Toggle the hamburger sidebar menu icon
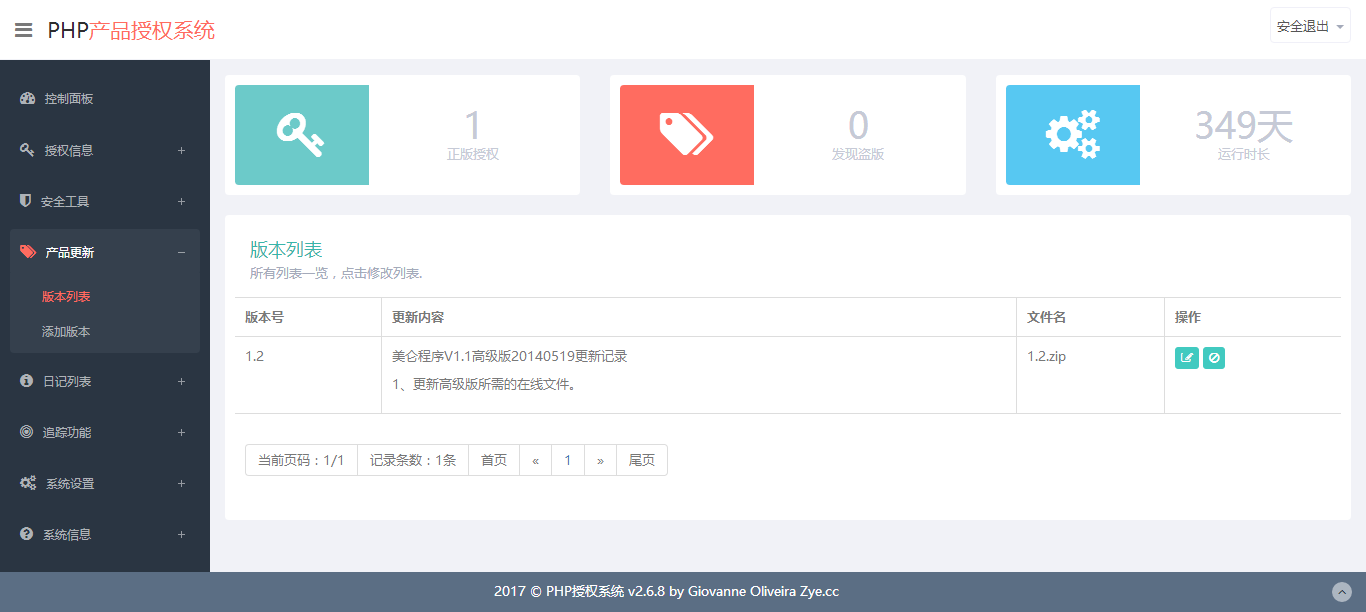 [x=23, y=30]
